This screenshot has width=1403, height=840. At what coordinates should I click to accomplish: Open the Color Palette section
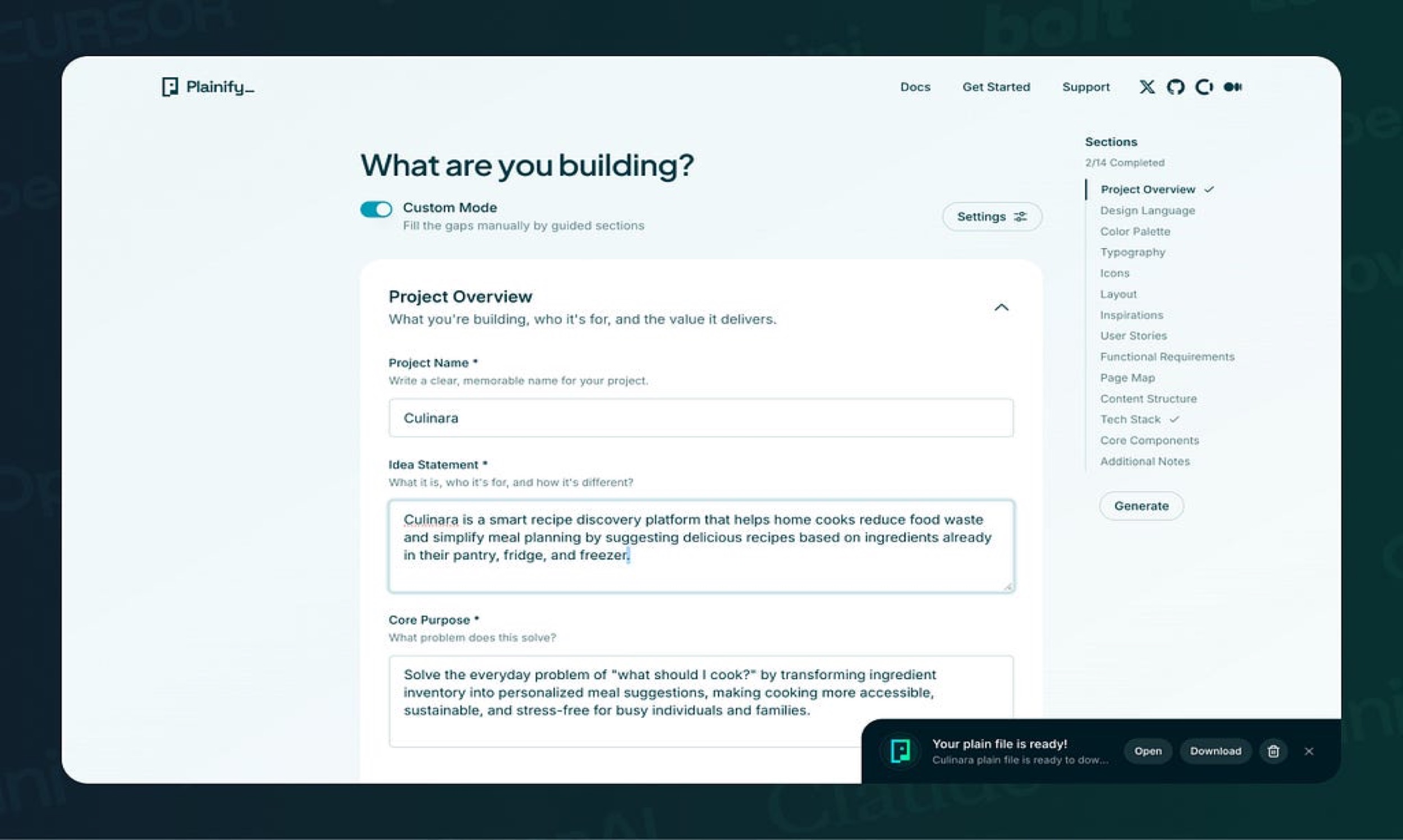coord(1135,231)
